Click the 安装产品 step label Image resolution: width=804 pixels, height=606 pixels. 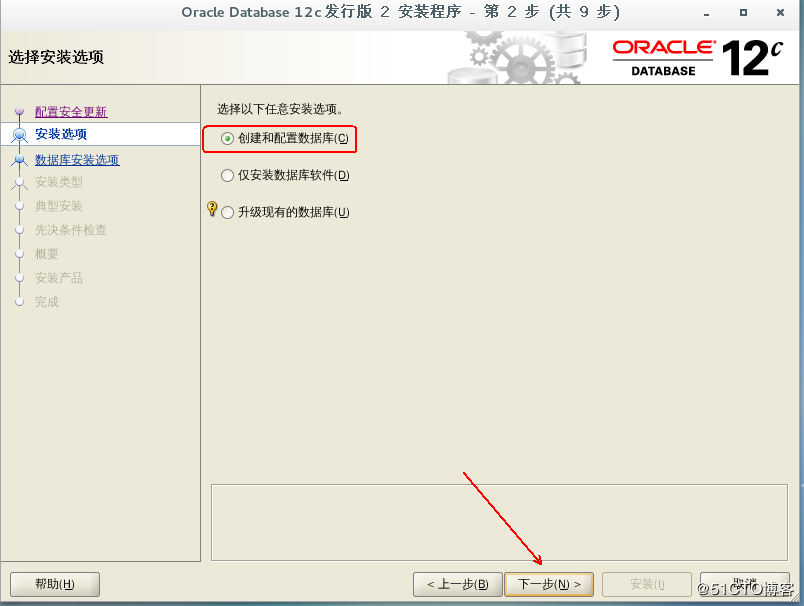coord(58,278)
